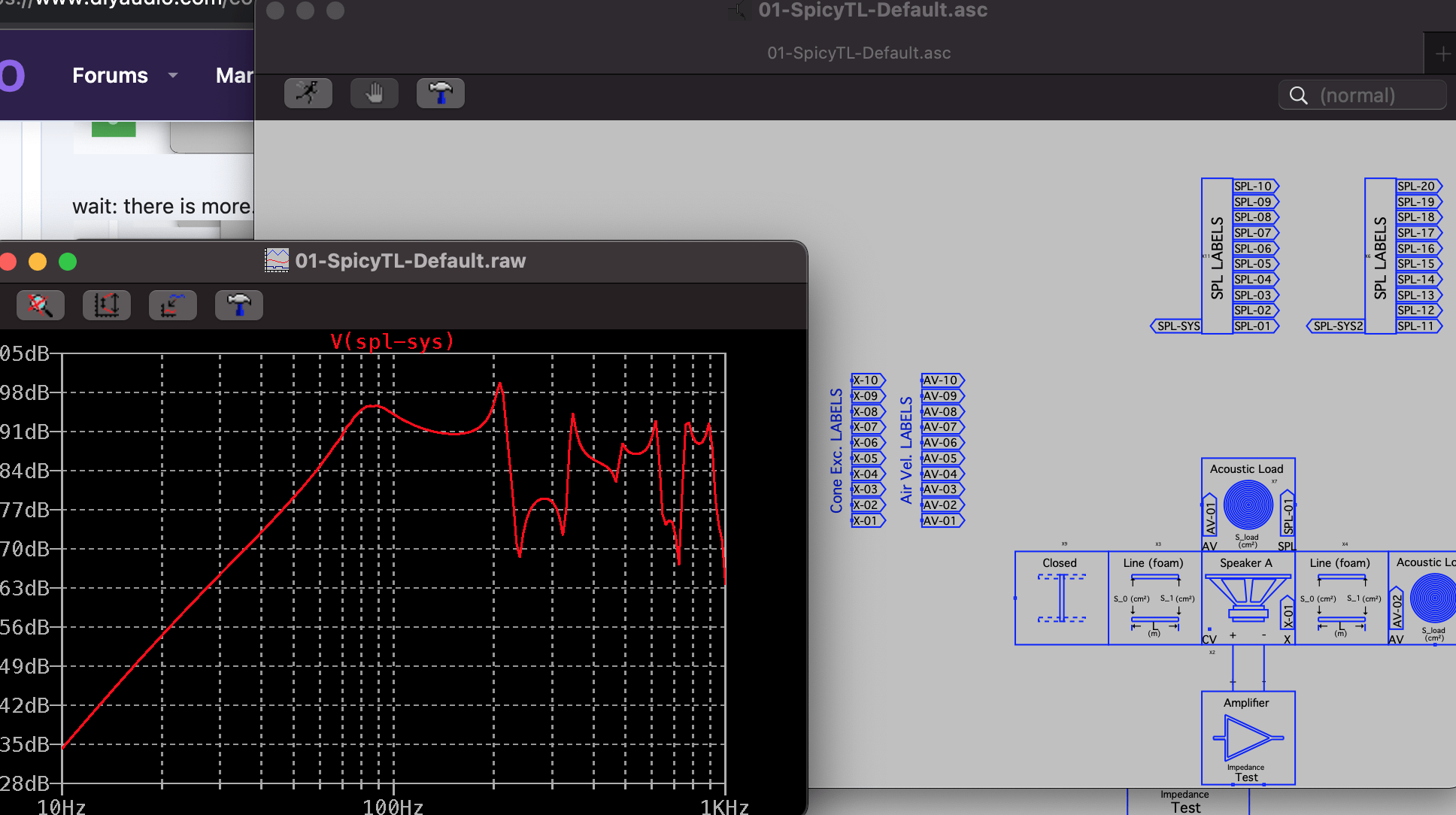Image resolution: width=1456 pixels, height=815 pixels.
Task: Click the X-05 cone excursion label
Action: (x=868, y=459)
